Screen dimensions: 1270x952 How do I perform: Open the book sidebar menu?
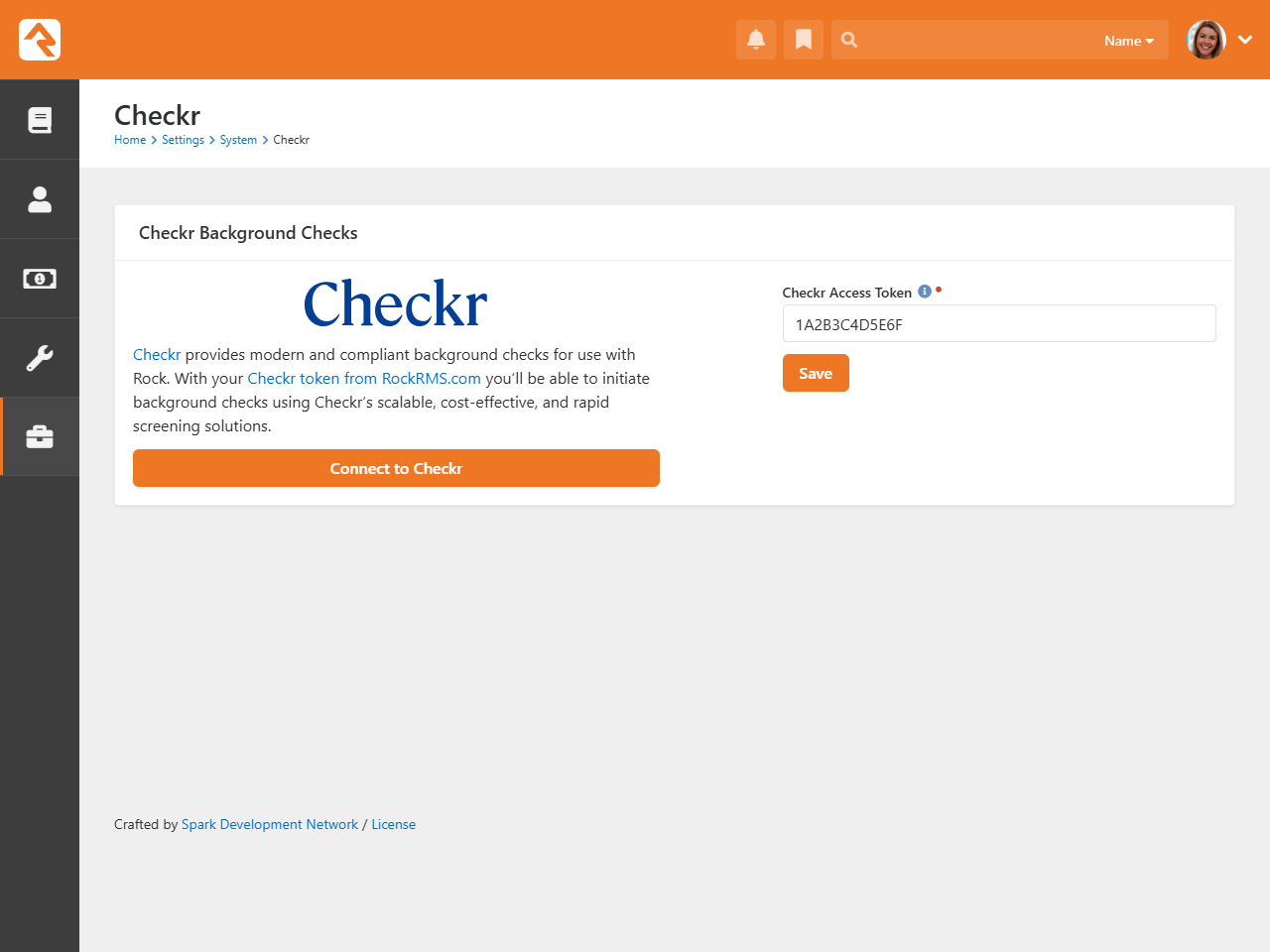(x=40, y=120)
